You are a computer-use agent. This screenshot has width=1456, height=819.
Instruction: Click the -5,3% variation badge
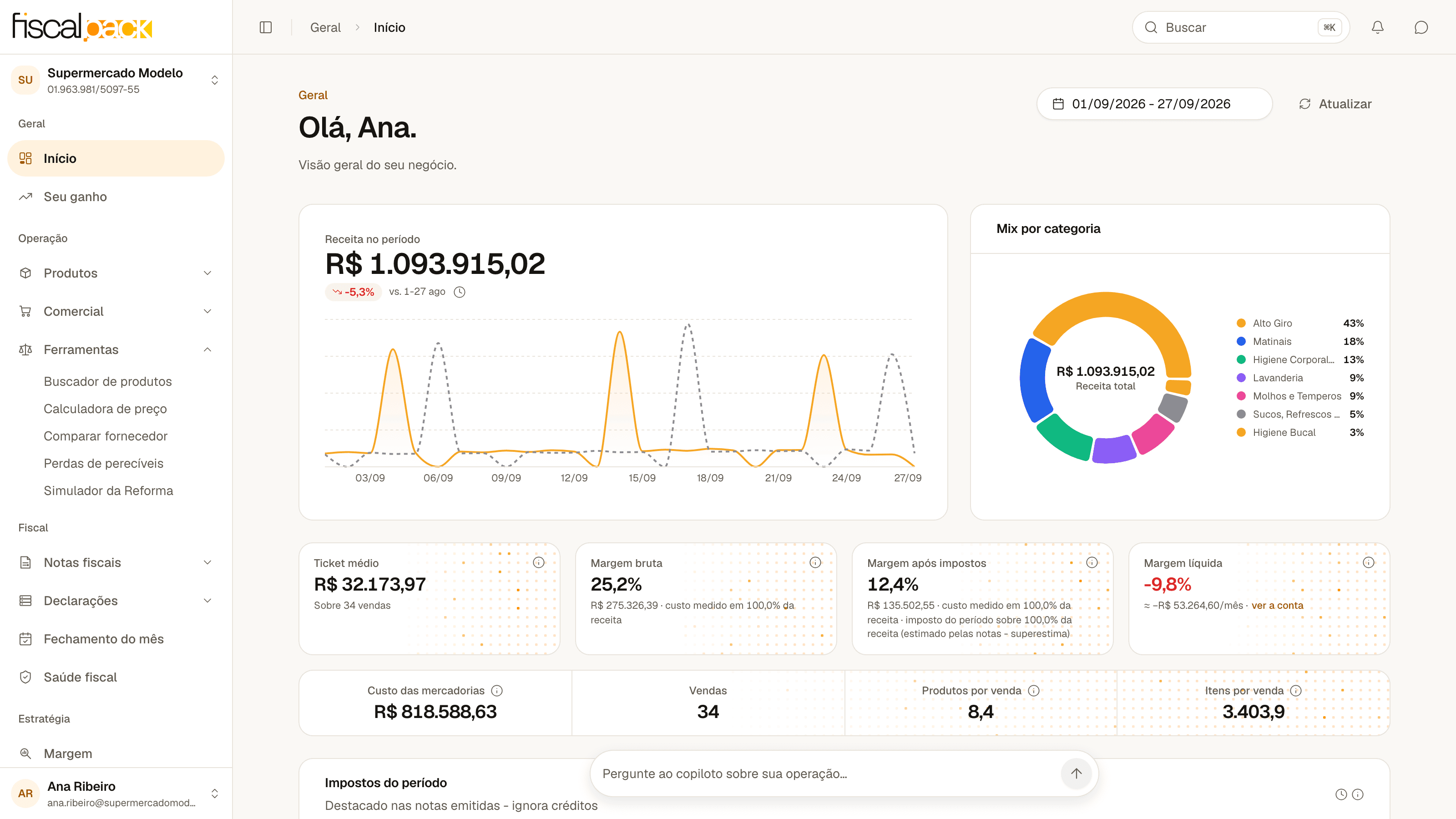(x=353, y=292)
